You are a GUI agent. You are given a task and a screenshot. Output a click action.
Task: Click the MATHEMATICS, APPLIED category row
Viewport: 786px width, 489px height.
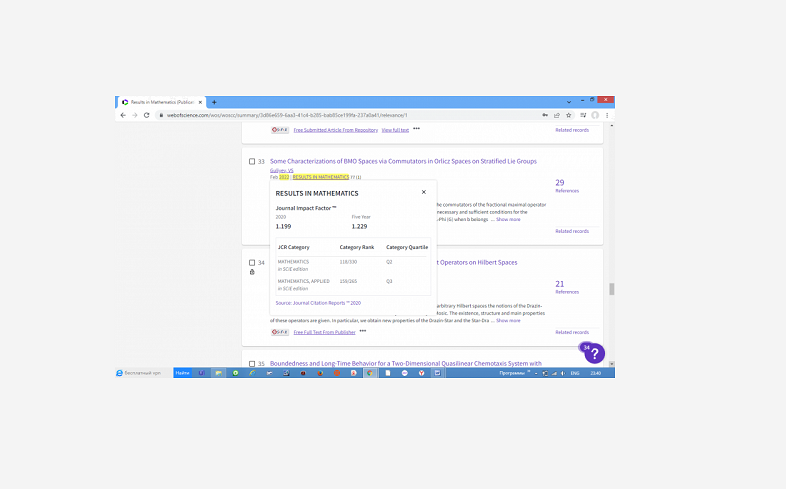pos(353,285)
